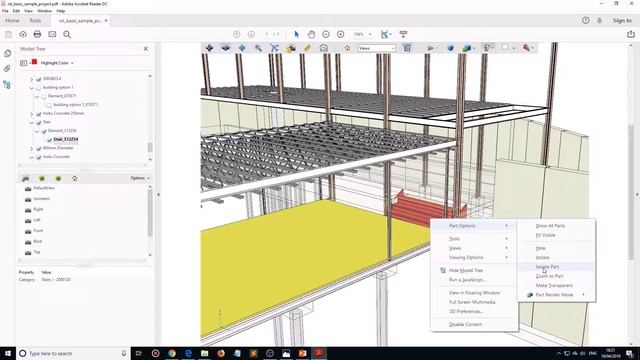Image resolution: width=640 pixels, height=360 pixels.
Task: Open attachments paperclip panel
Action: pyautogui.click(x=7, y=69)
